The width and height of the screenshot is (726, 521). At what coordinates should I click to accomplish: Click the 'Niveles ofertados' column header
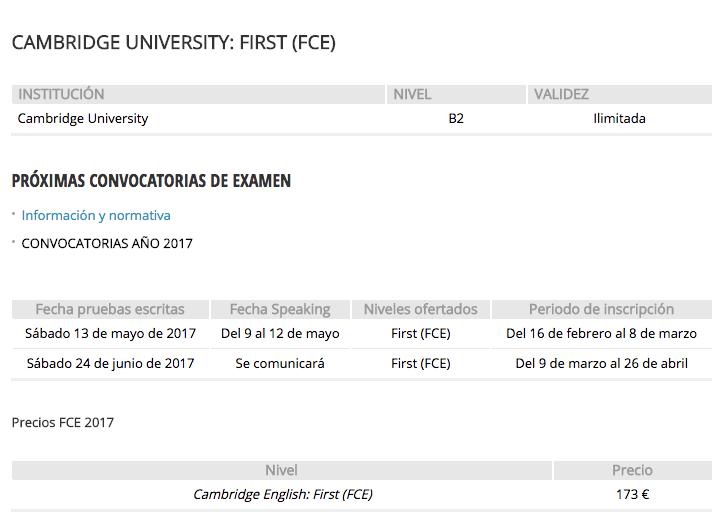pyautogui.click(x=420, y=309)
